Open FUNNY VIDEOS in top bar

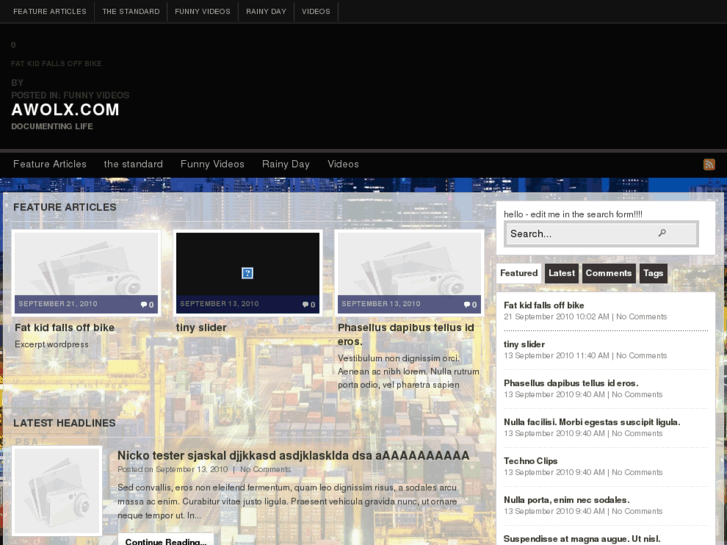click(x=203, y=11)
